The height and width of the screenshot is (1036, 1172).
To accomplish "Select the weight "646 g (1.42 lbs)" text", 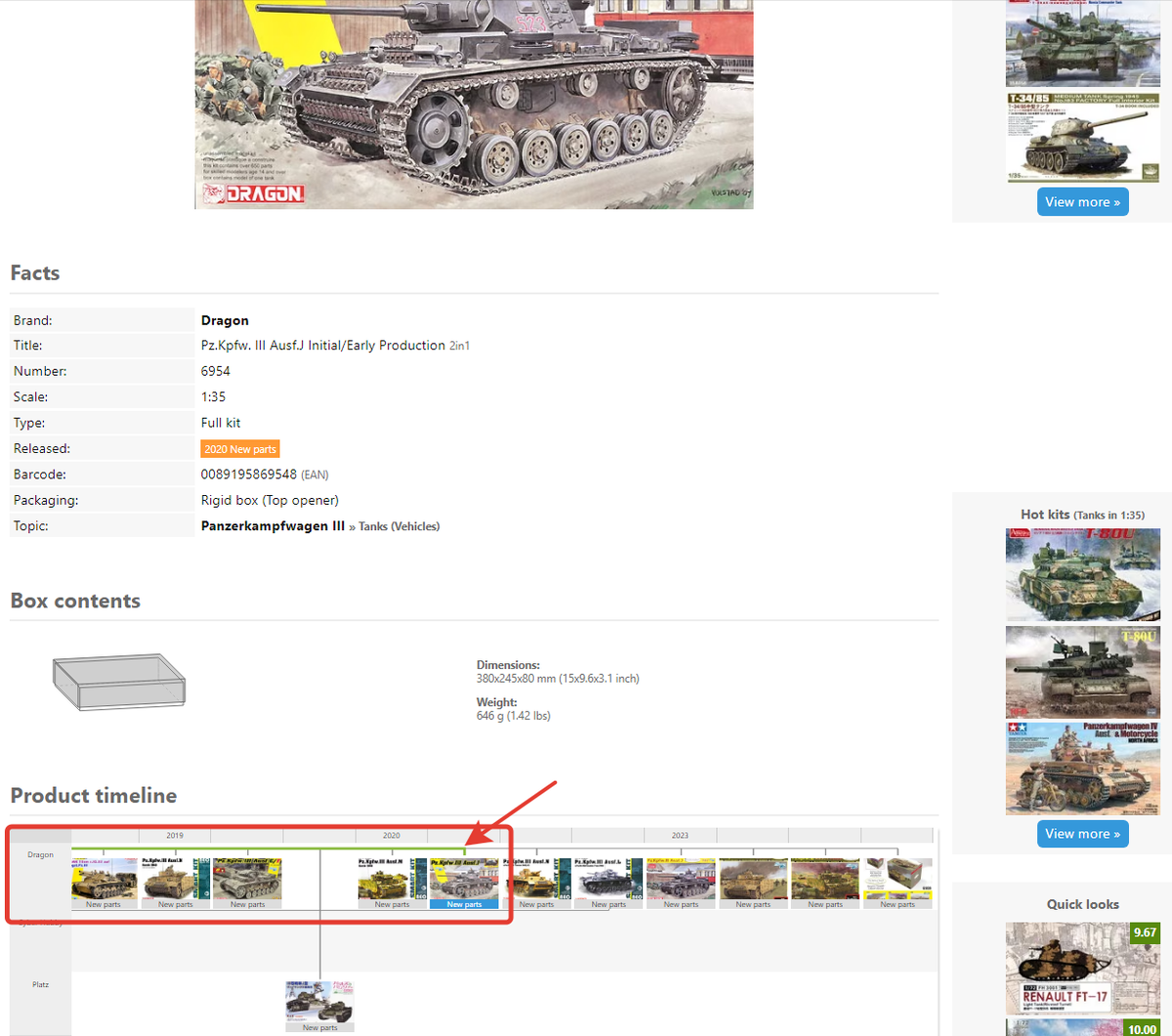I will click(514, 716).
